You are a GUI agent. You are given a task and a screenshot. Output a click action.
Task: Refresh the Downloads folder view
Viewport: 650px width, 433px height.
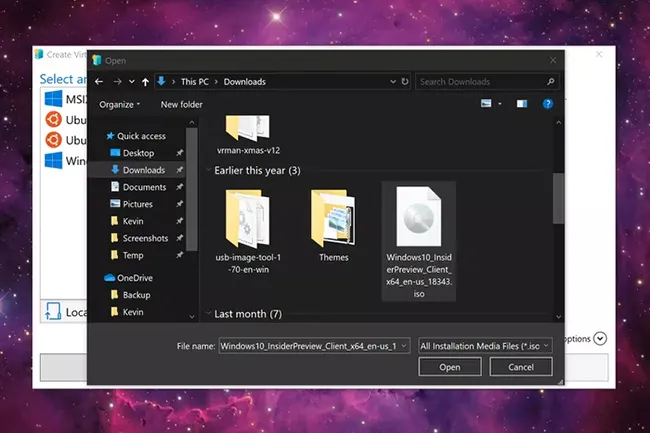pos(403,81)
